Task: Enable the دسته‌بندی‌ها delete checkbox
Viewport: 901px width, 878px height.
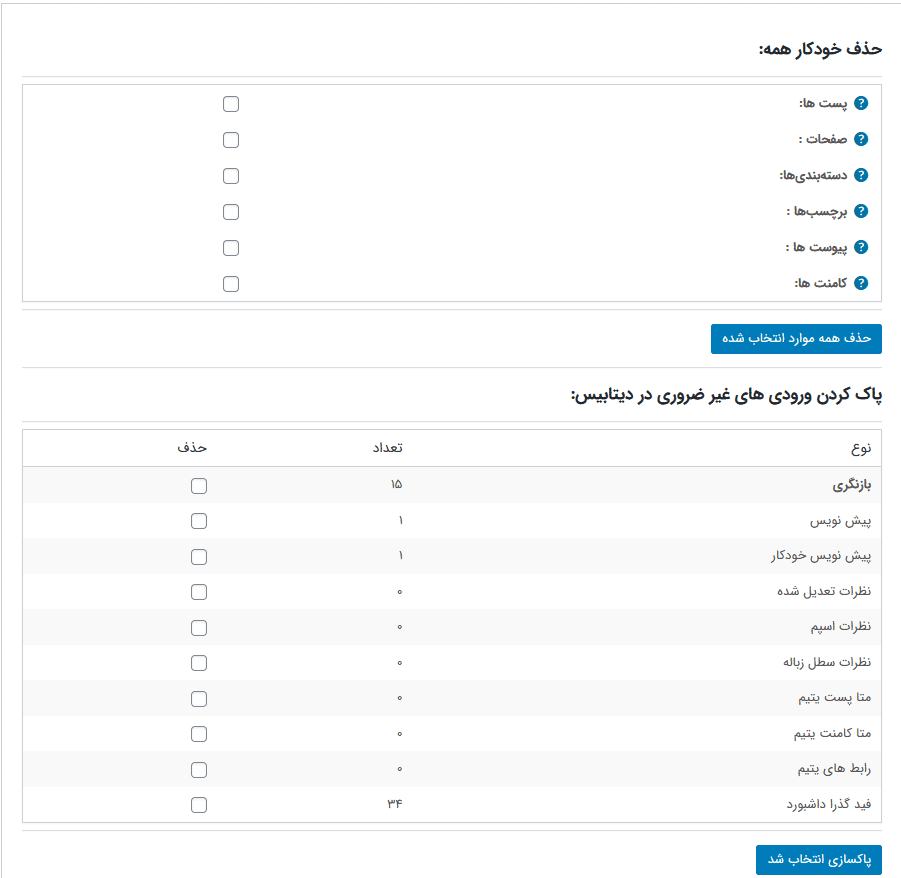Action: click(x=231, y=176)
